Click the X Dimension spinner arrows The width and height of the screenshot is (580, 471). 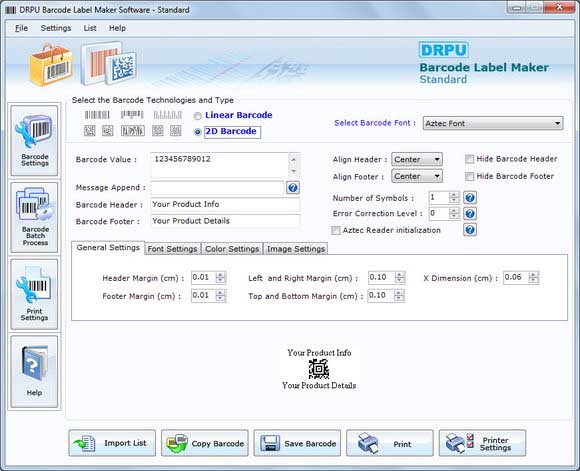coord(533,277)
